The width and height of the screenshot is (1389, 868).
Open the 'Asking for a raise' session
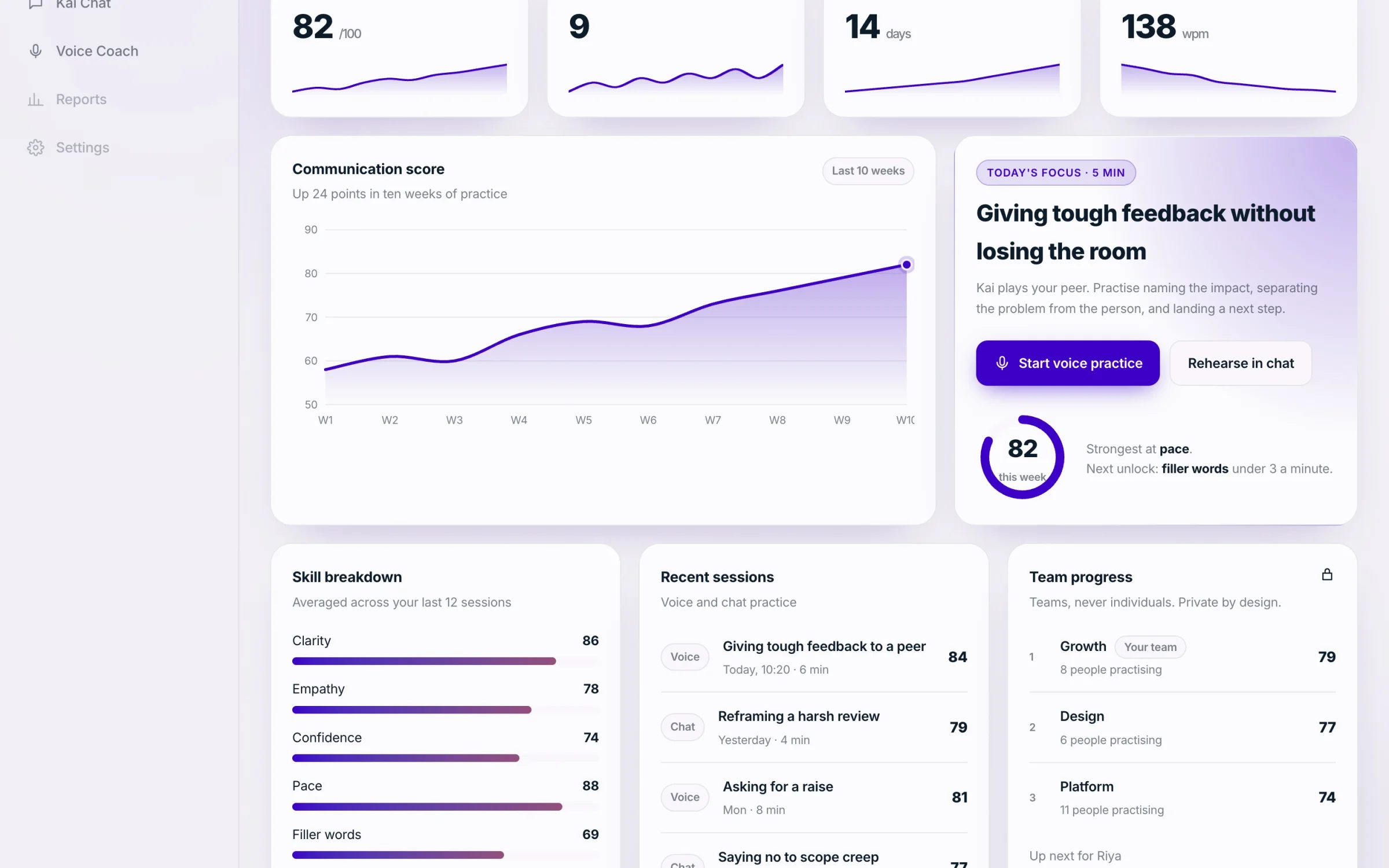pyautogui.click(x=814, y=797)
